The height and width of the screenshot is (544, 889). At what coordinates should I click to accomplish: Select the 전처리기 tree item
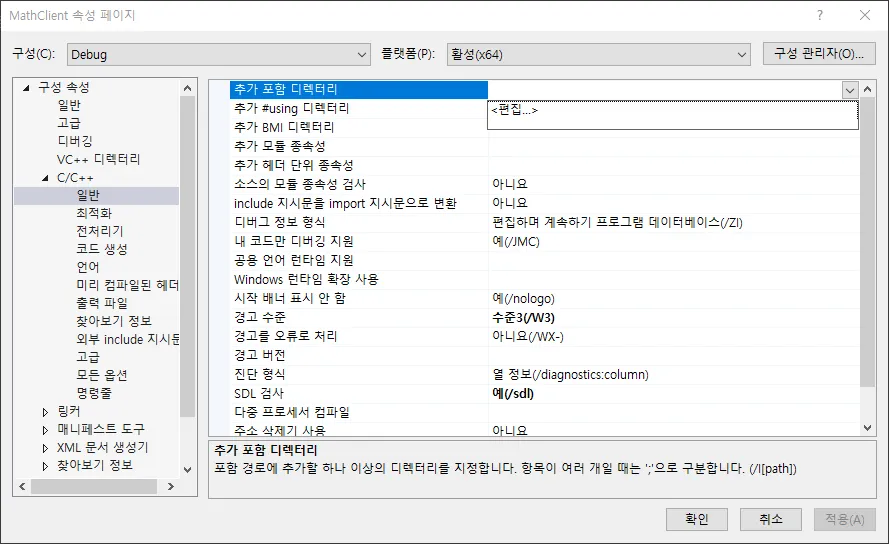tap(100, 231)
